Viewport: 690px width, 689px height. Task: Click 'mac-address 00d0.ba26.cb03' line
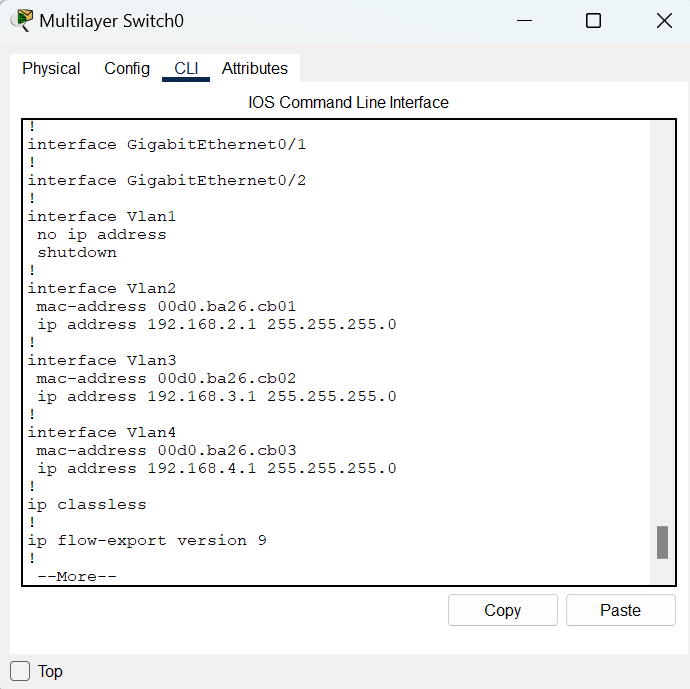166,451
